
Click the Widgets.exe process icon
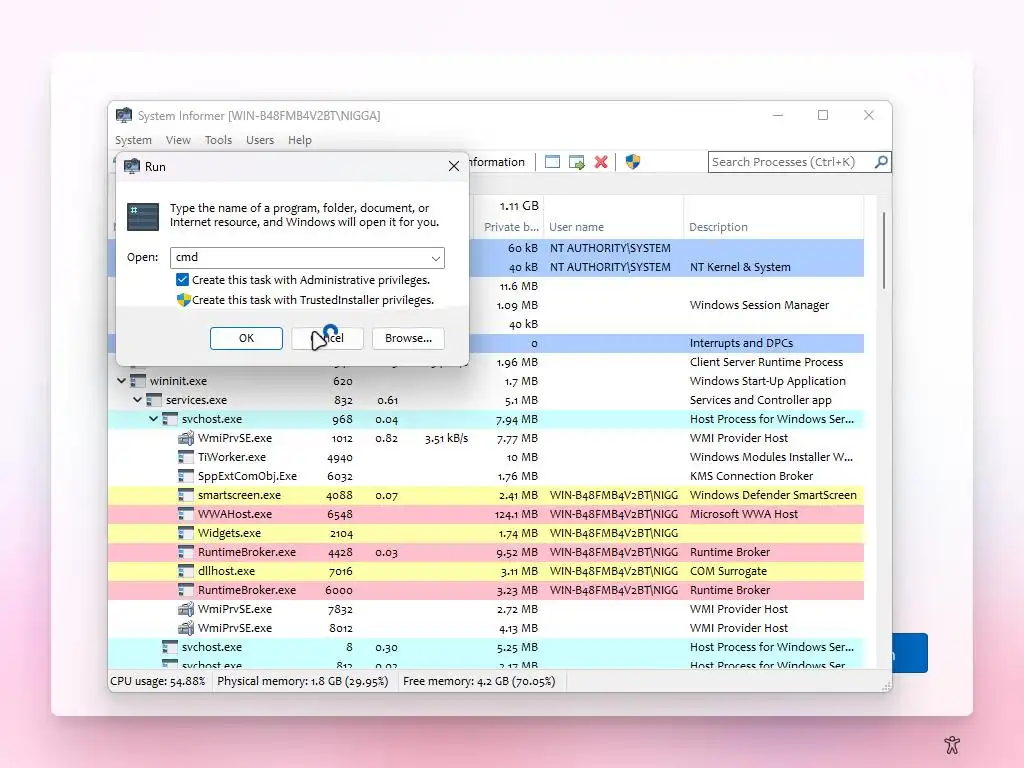point(186,533)
